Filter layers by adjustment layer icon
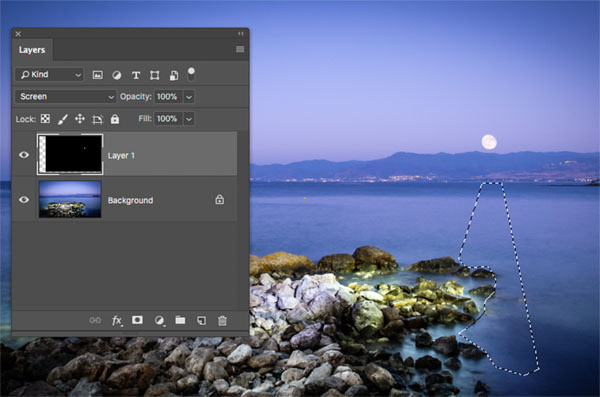600x397 pixels. [x=117, y=75]
